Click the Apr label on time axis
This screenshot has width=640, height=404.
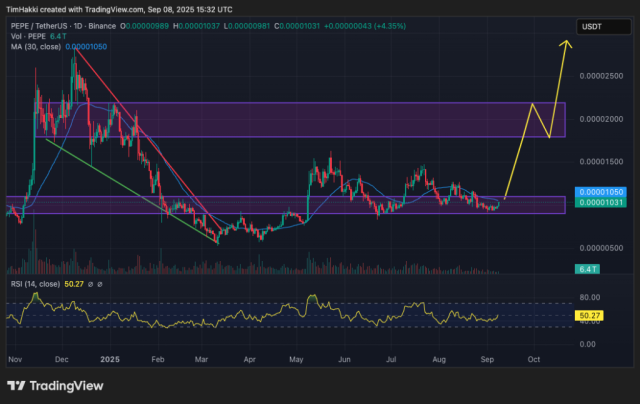coord(249,360)
